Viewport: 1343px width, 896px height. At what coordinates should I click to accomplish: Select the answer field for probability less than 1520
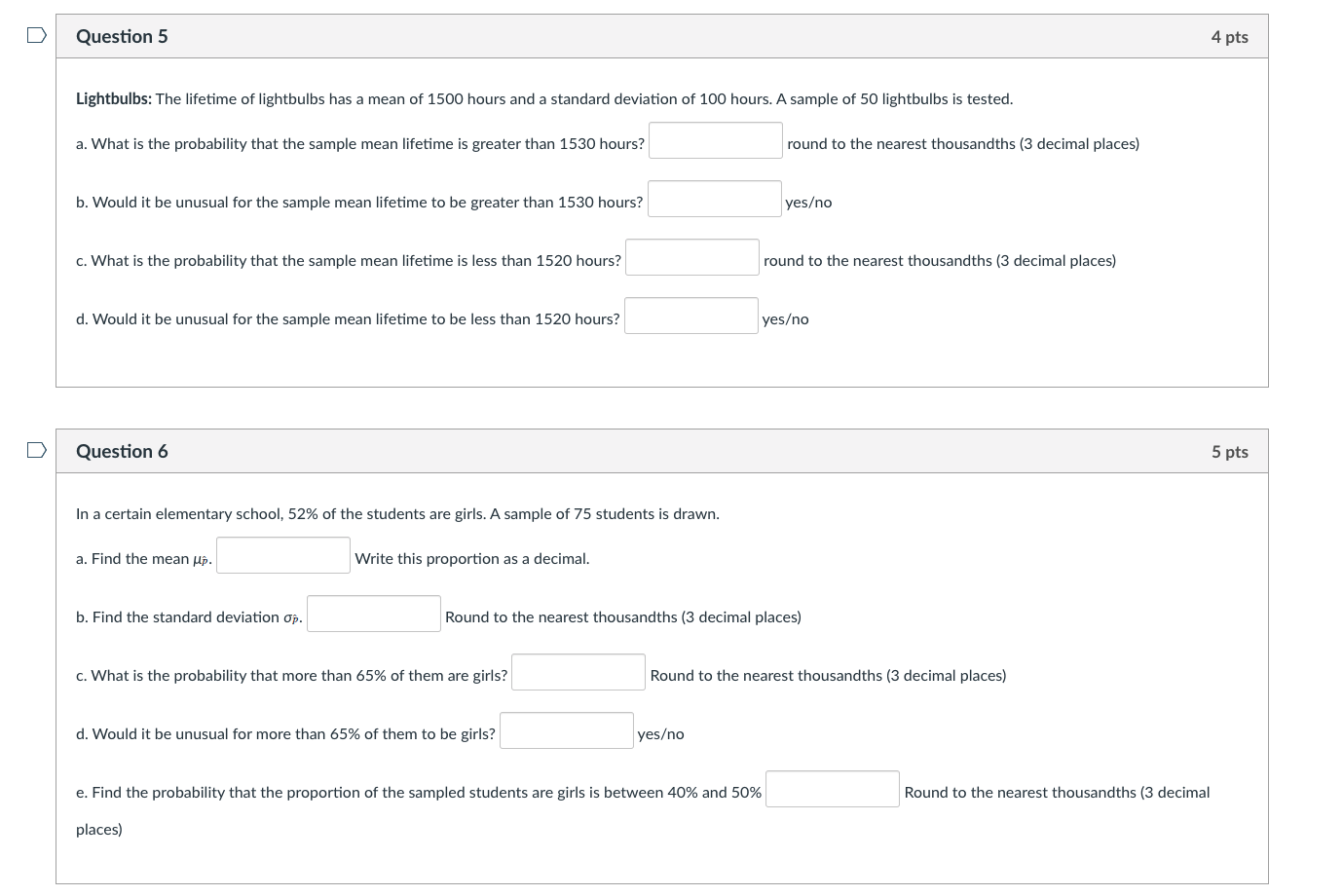[x=691, y=256]
